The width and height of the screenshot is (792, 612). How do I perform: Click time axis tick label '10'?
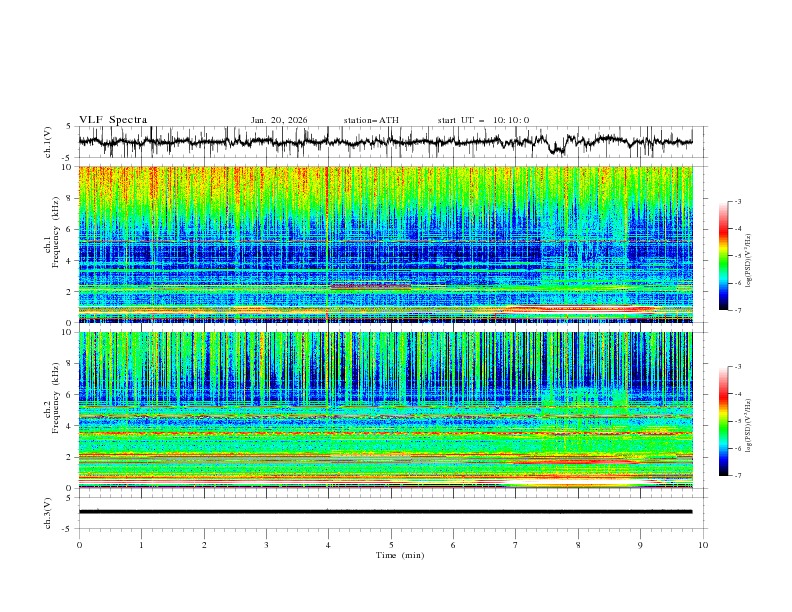[703, 545]
